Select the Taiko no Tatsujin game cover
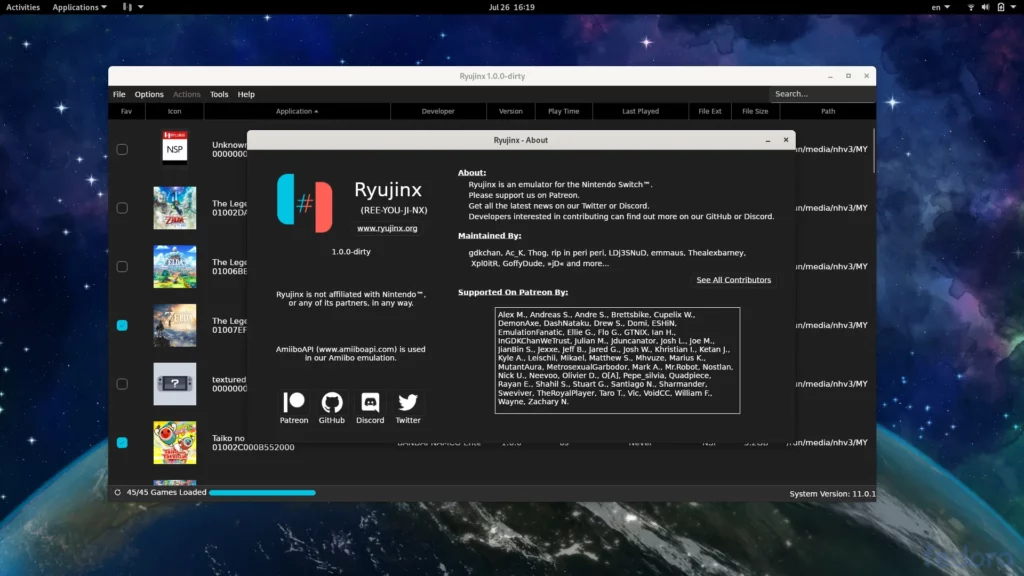Screen dimensions: 1024x576 (x=174, y=443)
